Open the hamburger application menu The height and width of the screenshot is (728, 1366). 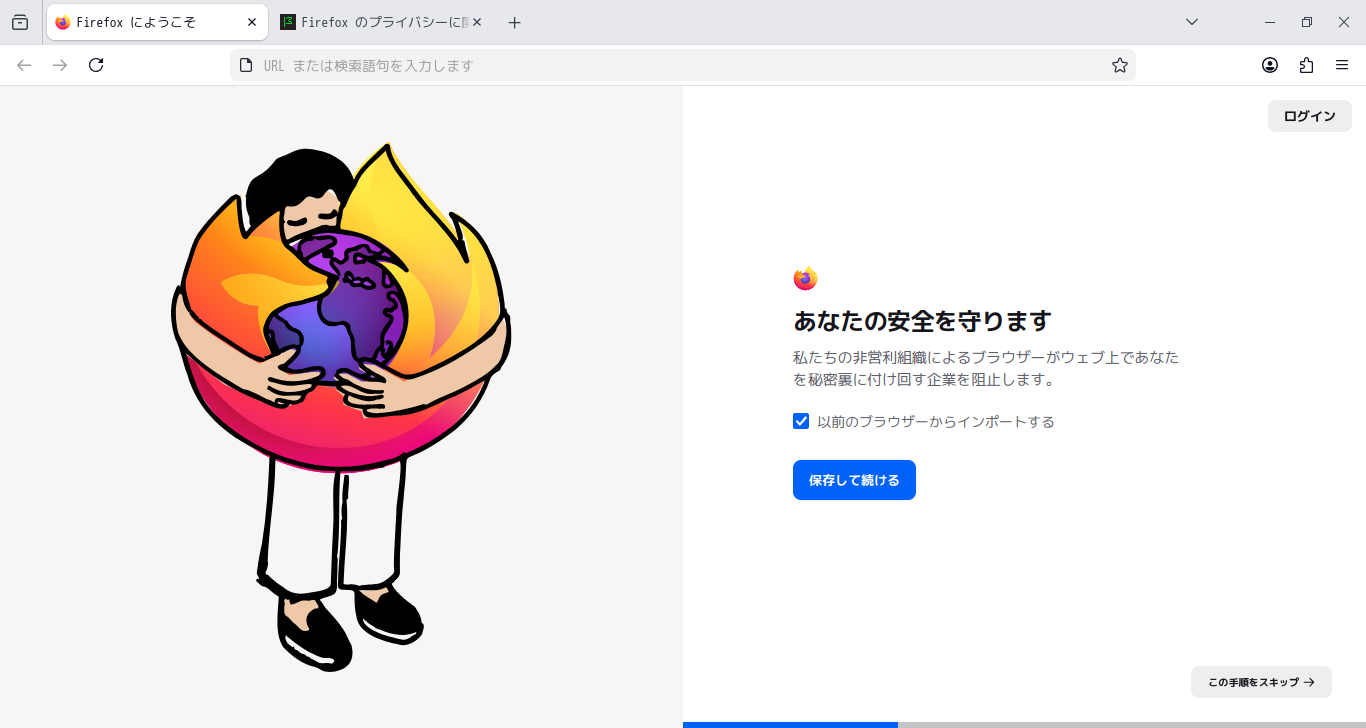[x=1342, y=65]
